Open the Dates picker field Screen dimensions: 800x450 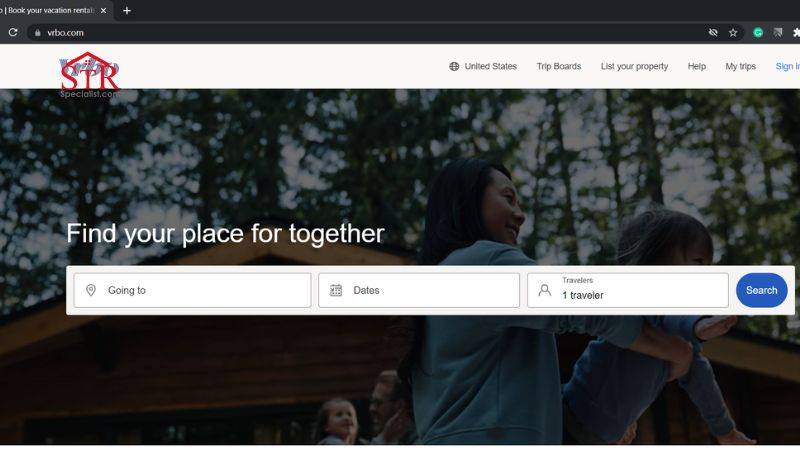[x=419, y=290]
